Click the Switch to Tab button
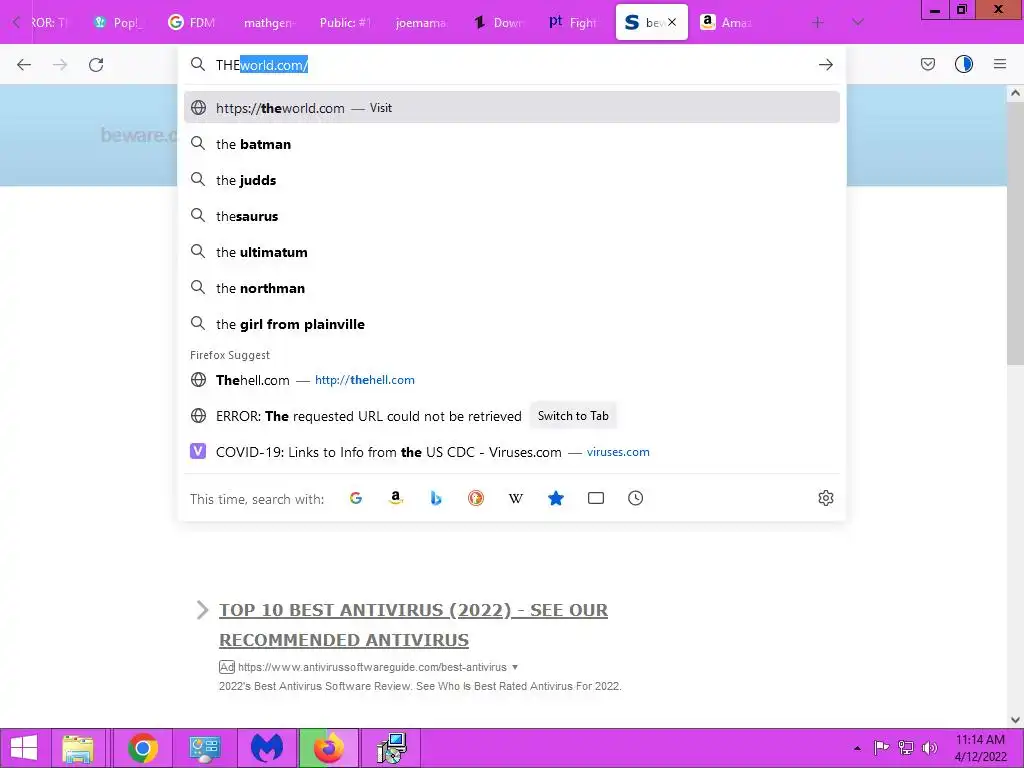Viewport: 1024px width, 768px height. (573, 416)
